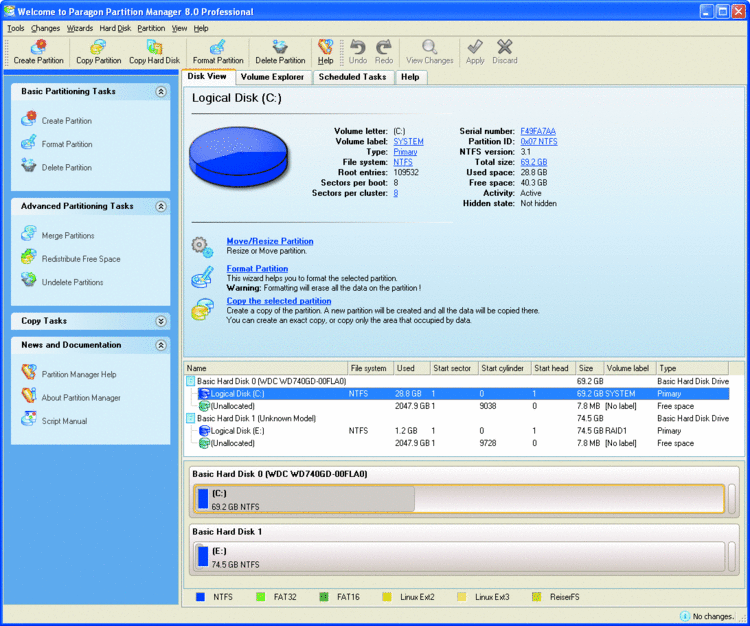Click the Undo toolbar button

pyautogui.click(x=357, y=52)
